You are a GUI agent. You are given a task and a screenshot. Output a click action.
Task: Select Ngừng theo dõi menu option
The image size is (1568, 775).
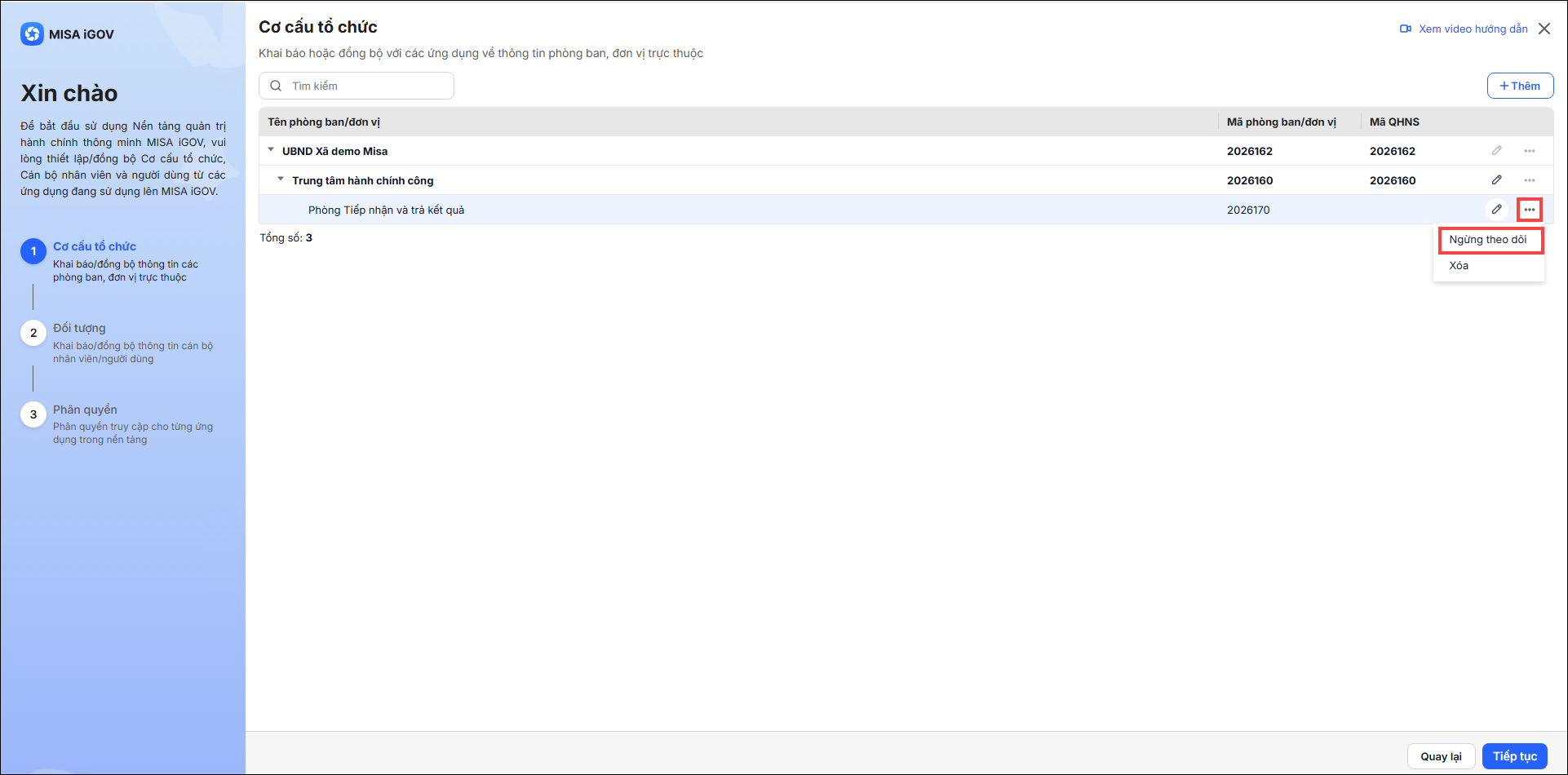pos(1490,240)
